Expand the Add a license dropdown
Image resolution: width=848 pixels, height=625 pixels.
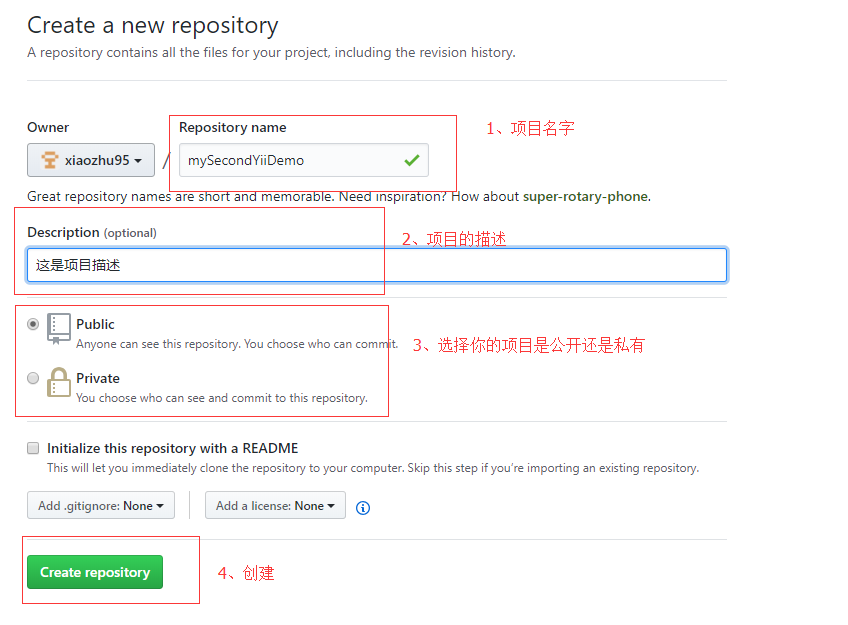tap(275, 506)
